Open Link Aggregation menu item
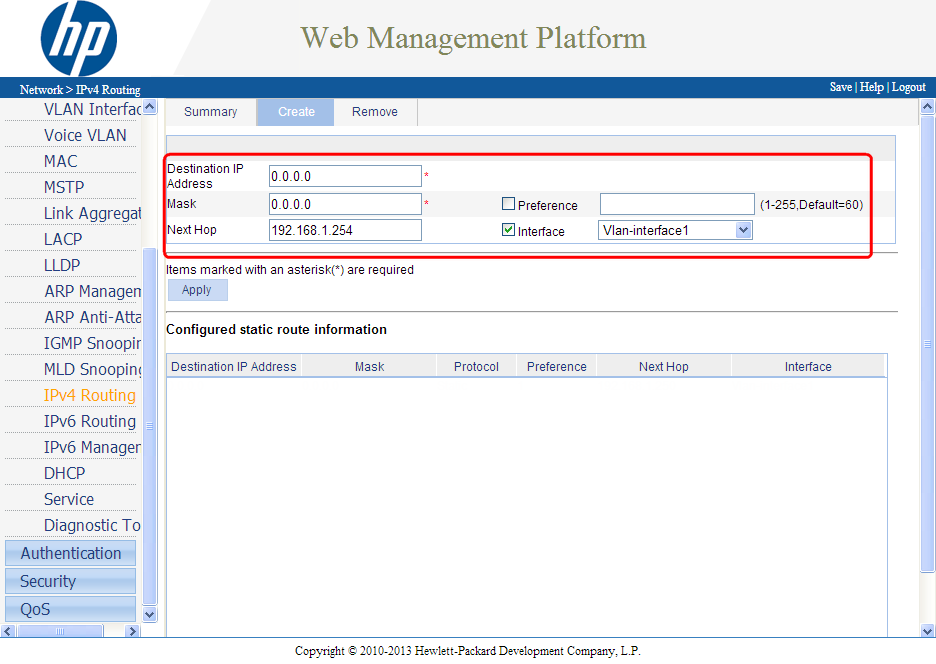 (92, 213)
